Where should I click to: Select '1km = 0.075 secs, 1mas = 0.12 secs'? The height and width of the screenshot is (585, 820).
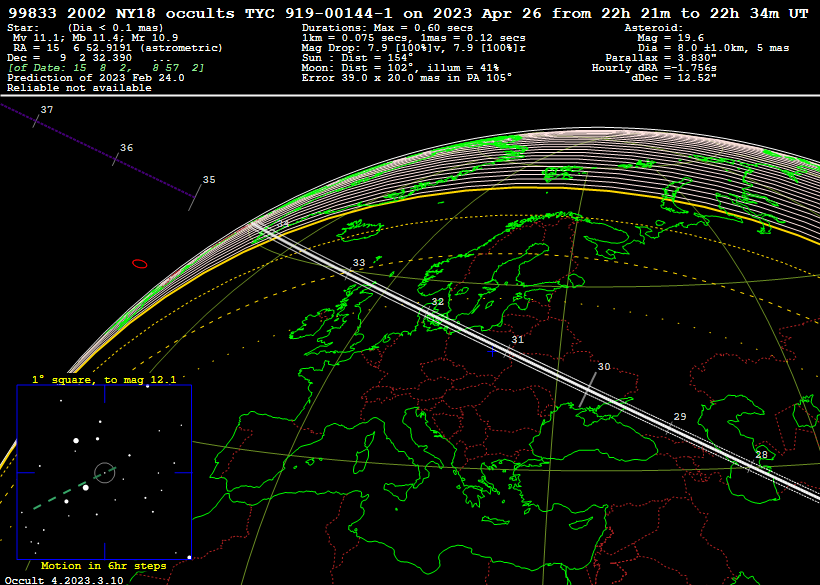(x=414, y=38)
